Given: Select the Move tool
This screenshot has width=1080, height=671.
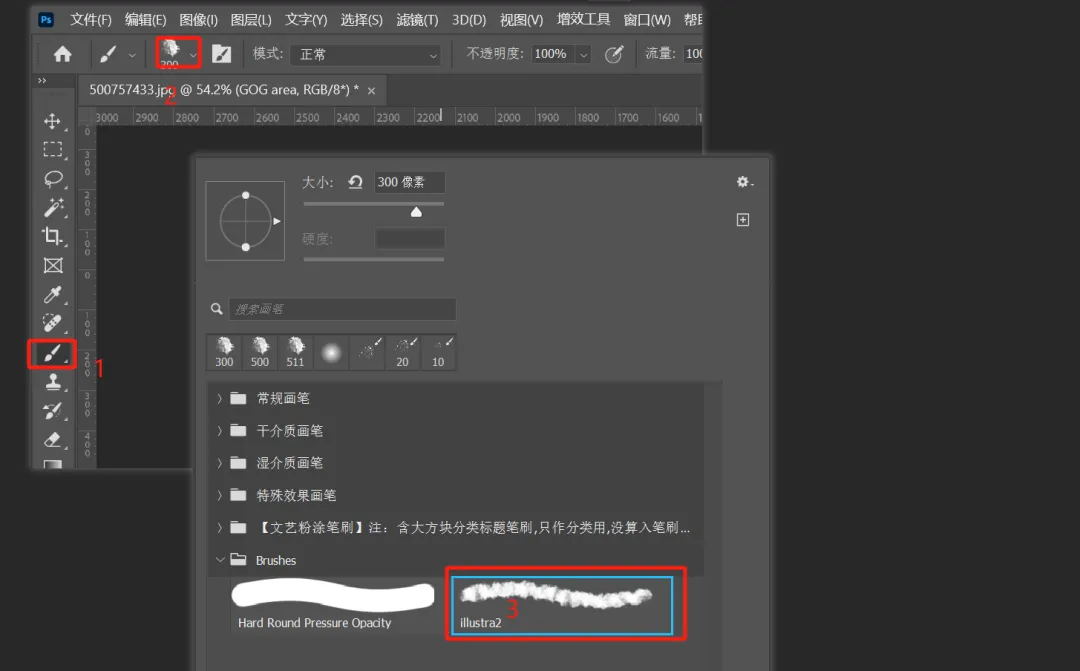Looking at the screenshot, I should tap(52, 121).
